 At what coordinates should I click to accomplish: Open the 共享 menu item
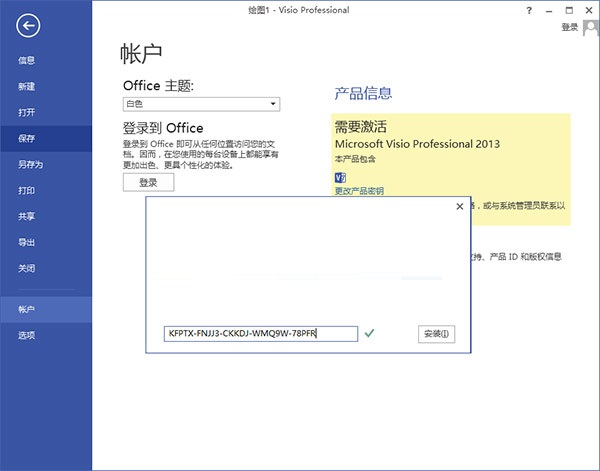(x=46, y=217)
